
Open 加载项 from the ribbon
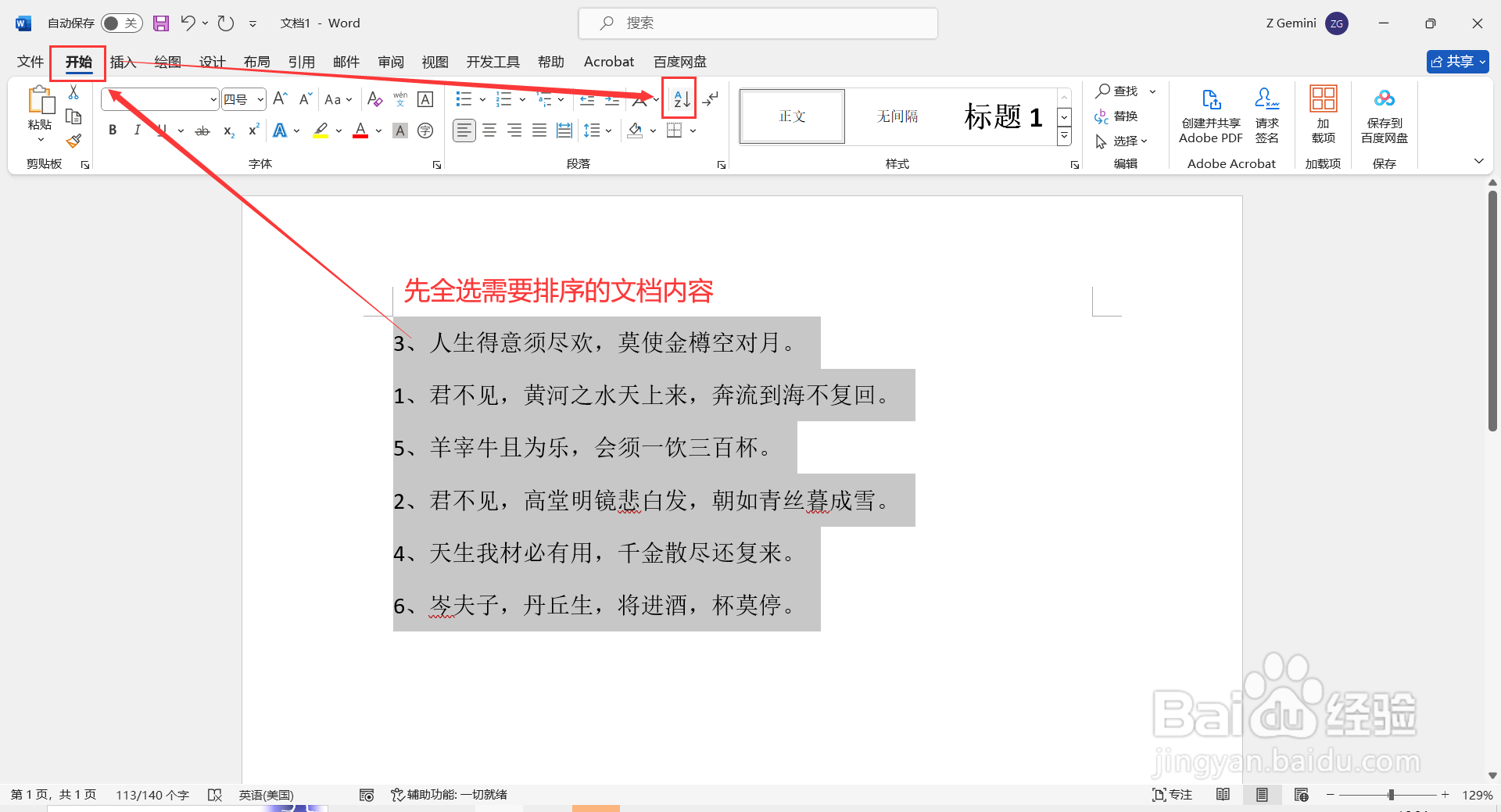pyautogui.click(x=1322, y=116)
